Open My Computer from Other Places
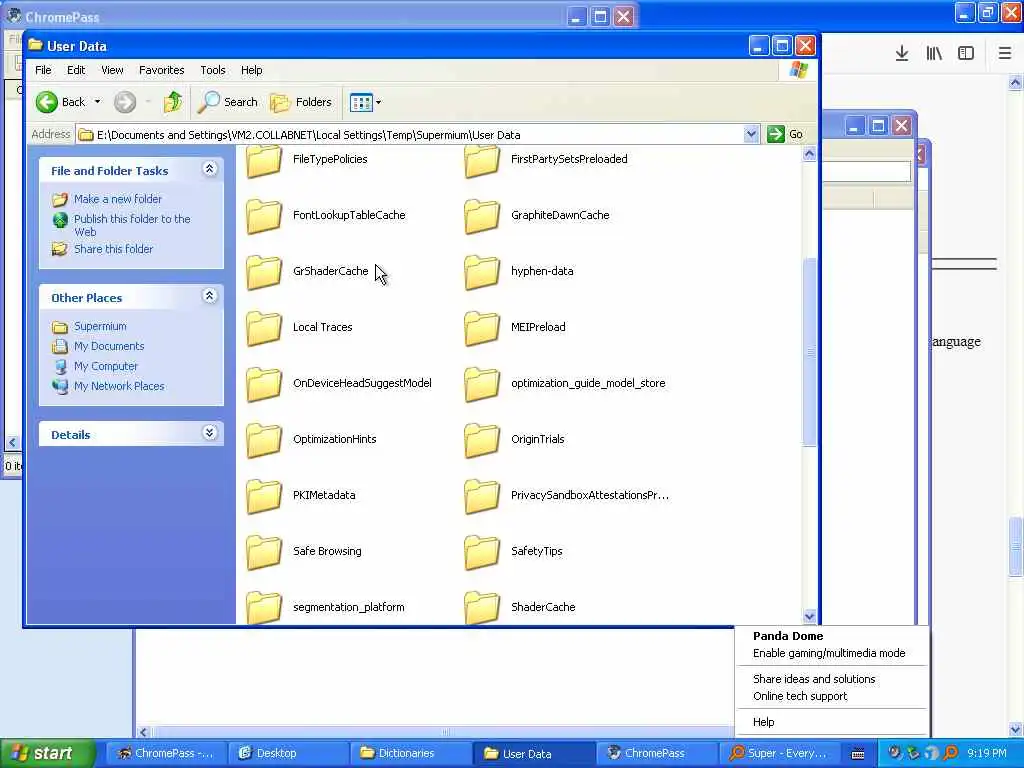Image resolution: width=1024 pixels, height=768 pixels. (106, 366)
